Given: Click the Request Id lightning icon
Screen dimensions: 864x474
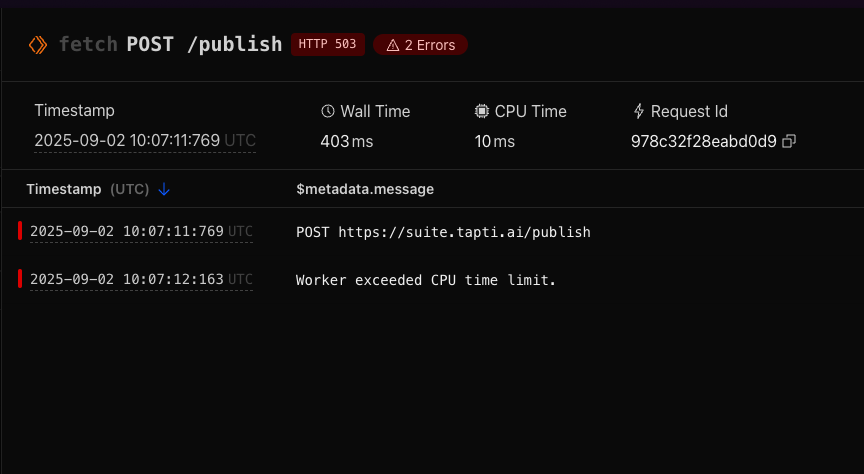Looking at the screenshot, I should click(x=639, y=111).
